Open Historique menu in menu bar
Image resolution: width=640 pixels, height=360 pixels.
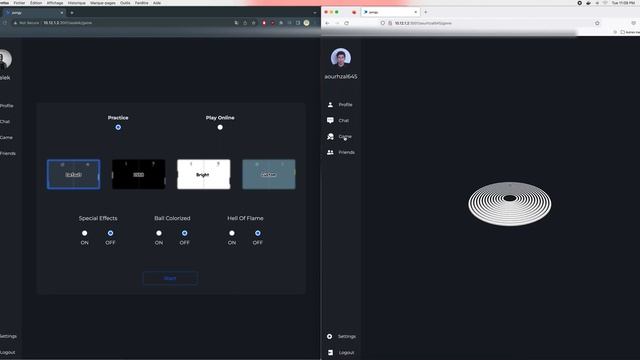tap(77, 3)
